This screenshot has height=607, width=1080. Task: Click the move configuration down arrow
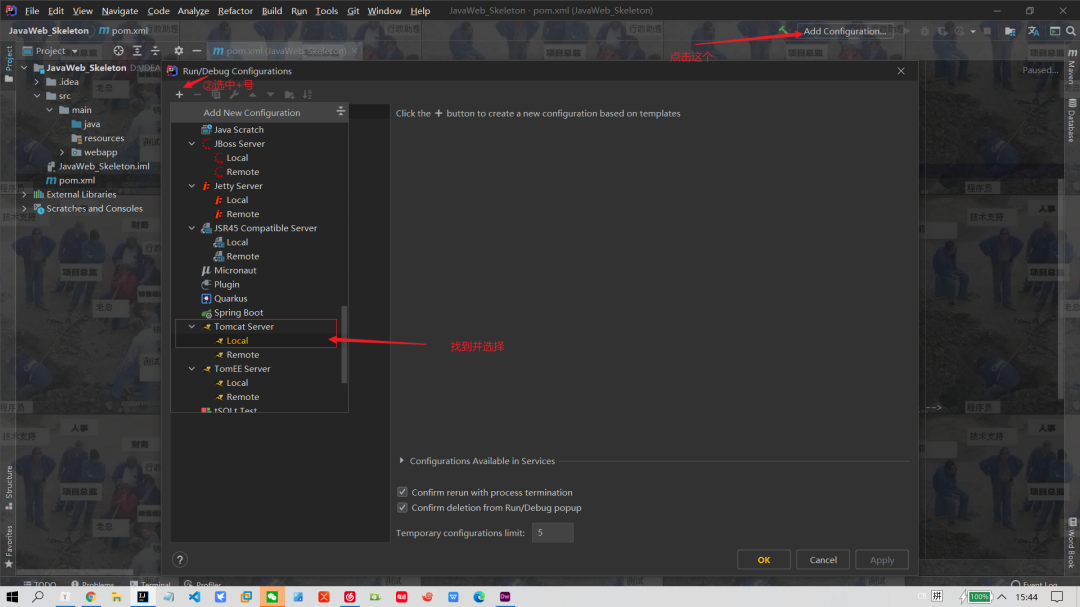click(271, 94)
